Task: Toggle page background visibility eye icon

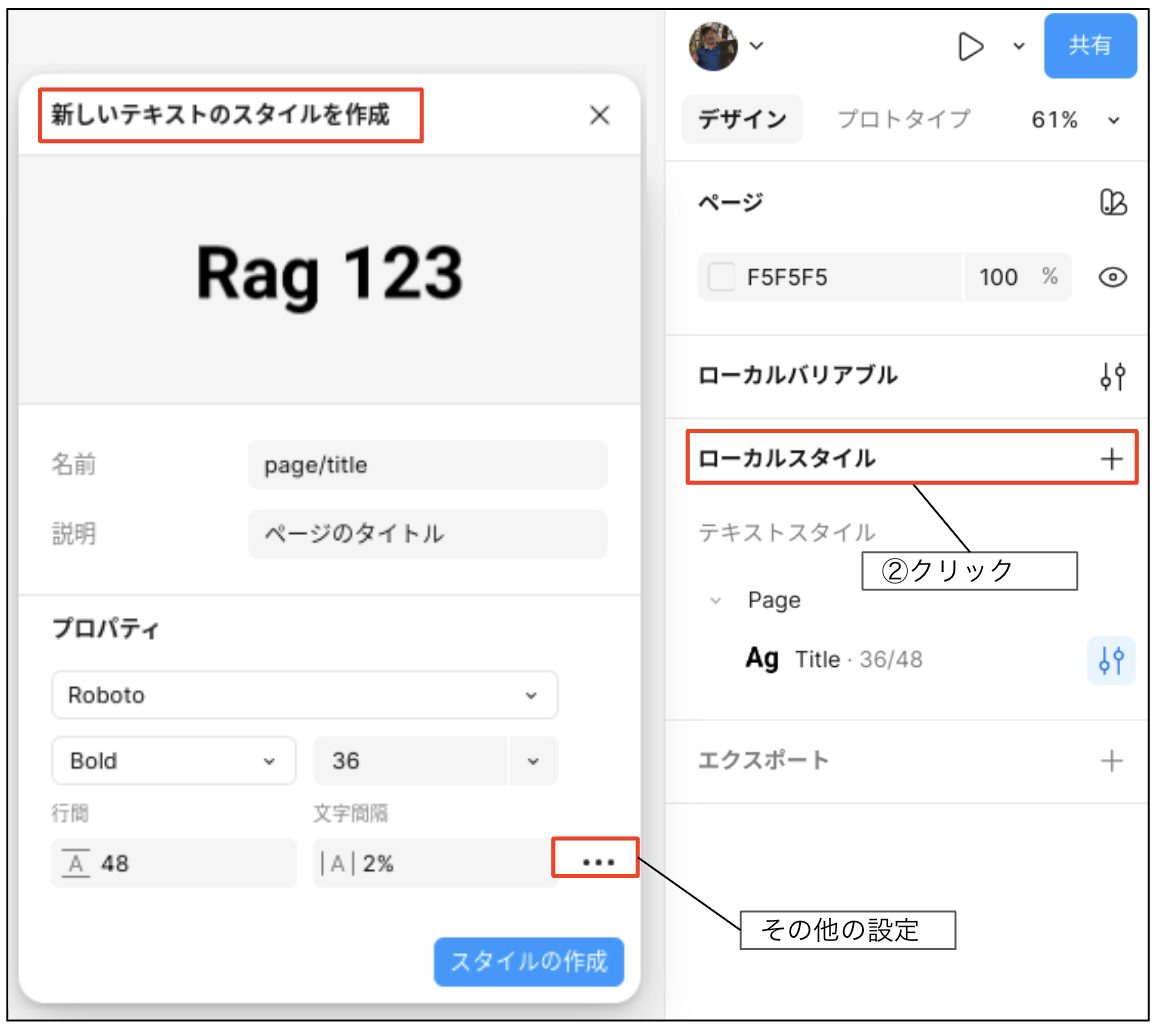Action: pyautogui.click(x=1113, y=278)
